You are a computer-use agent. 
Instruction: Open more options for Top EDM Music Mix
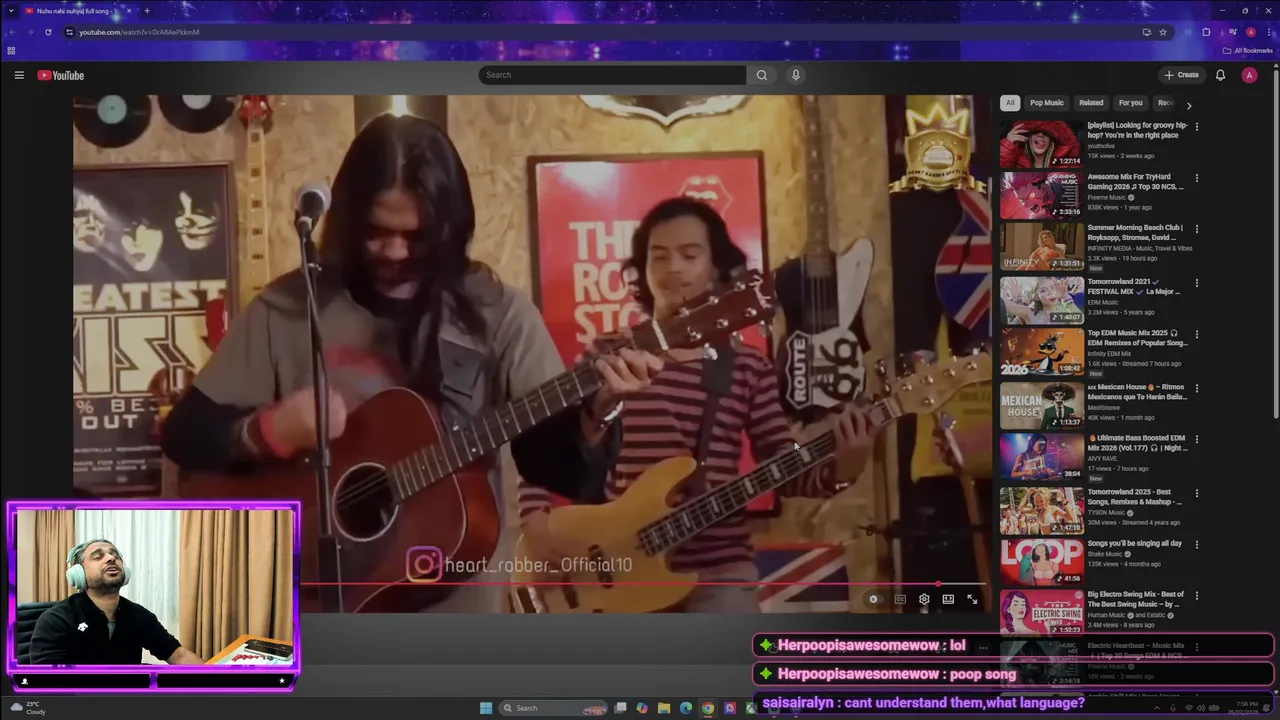point(1196,334)
